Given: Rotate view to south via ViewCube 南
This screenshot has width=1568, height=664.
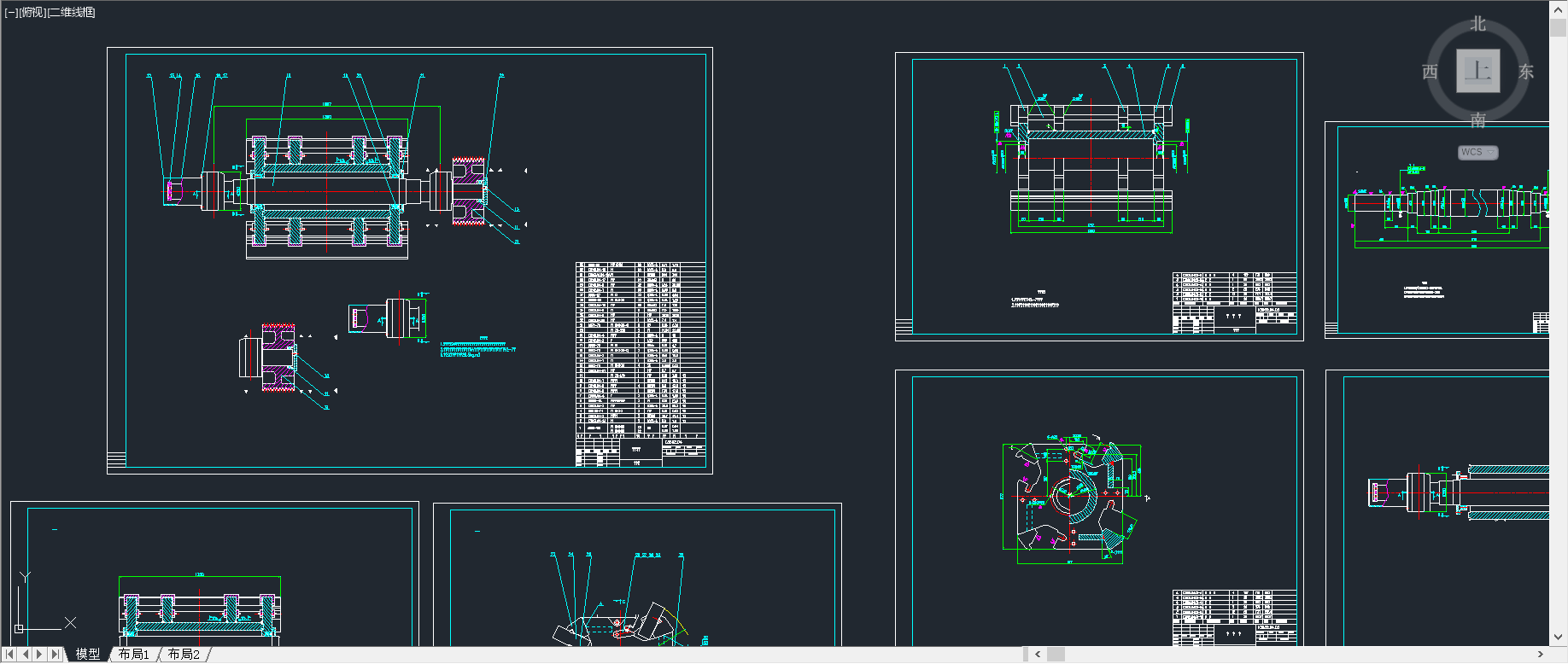Looking at the screenshot, I should (1478, 120).
